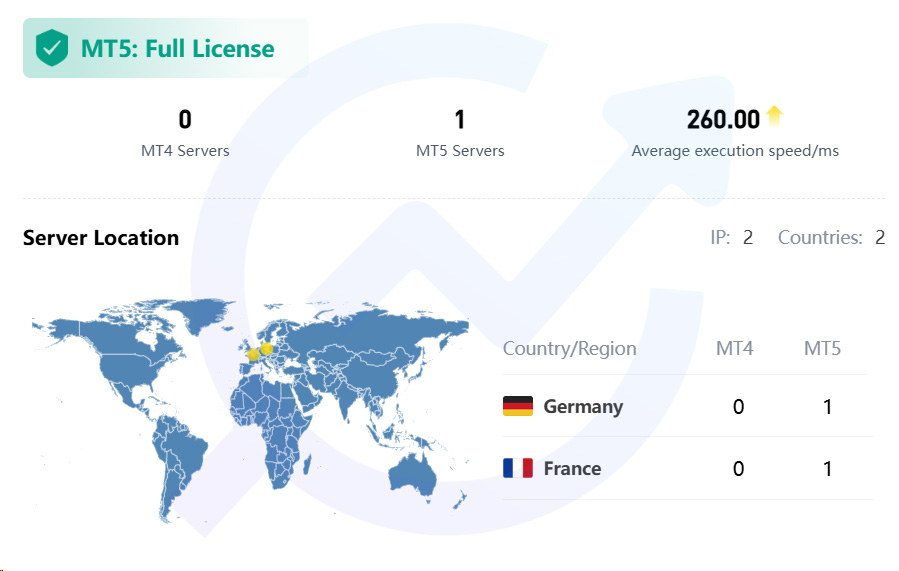The image size is (899, 571).
Task: Click the Server Location heading
Action: point(101,238)
